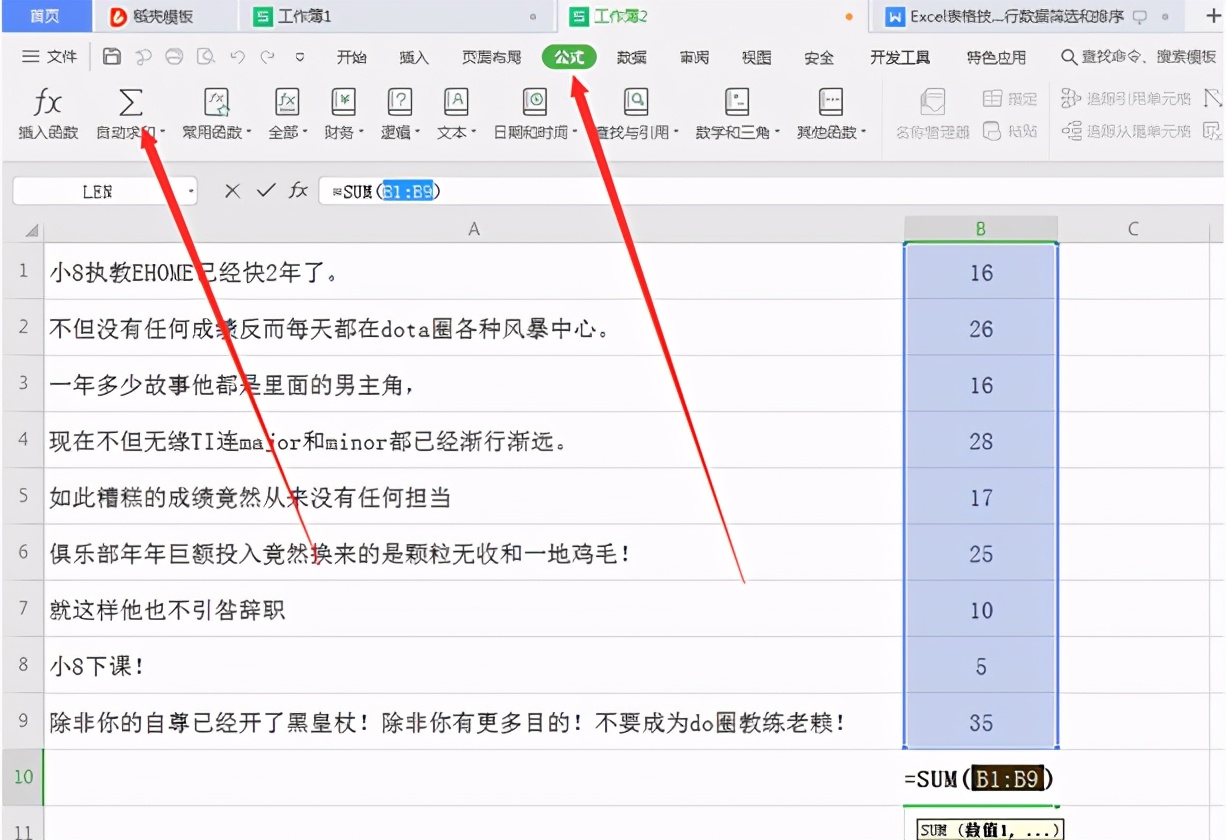
Task: Switch to the 插入 ribbon tab
Action: coord(414,57)
